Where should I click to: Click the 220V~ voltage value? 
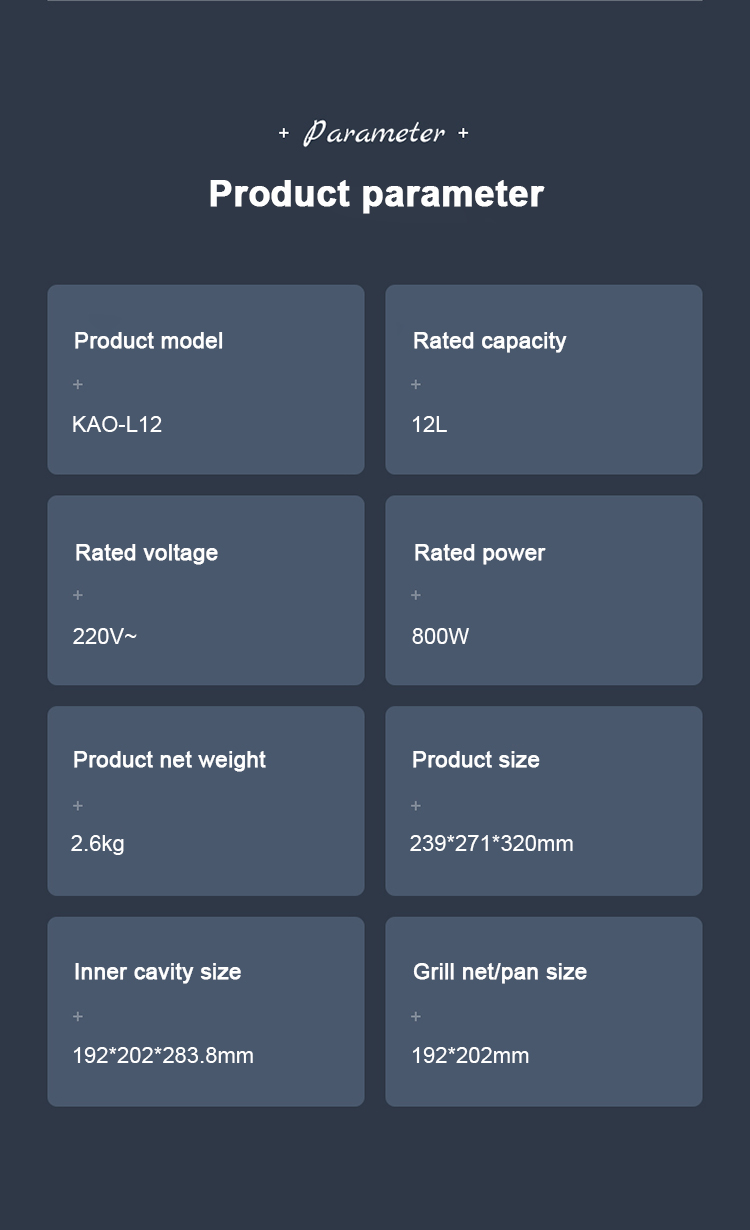104,637
